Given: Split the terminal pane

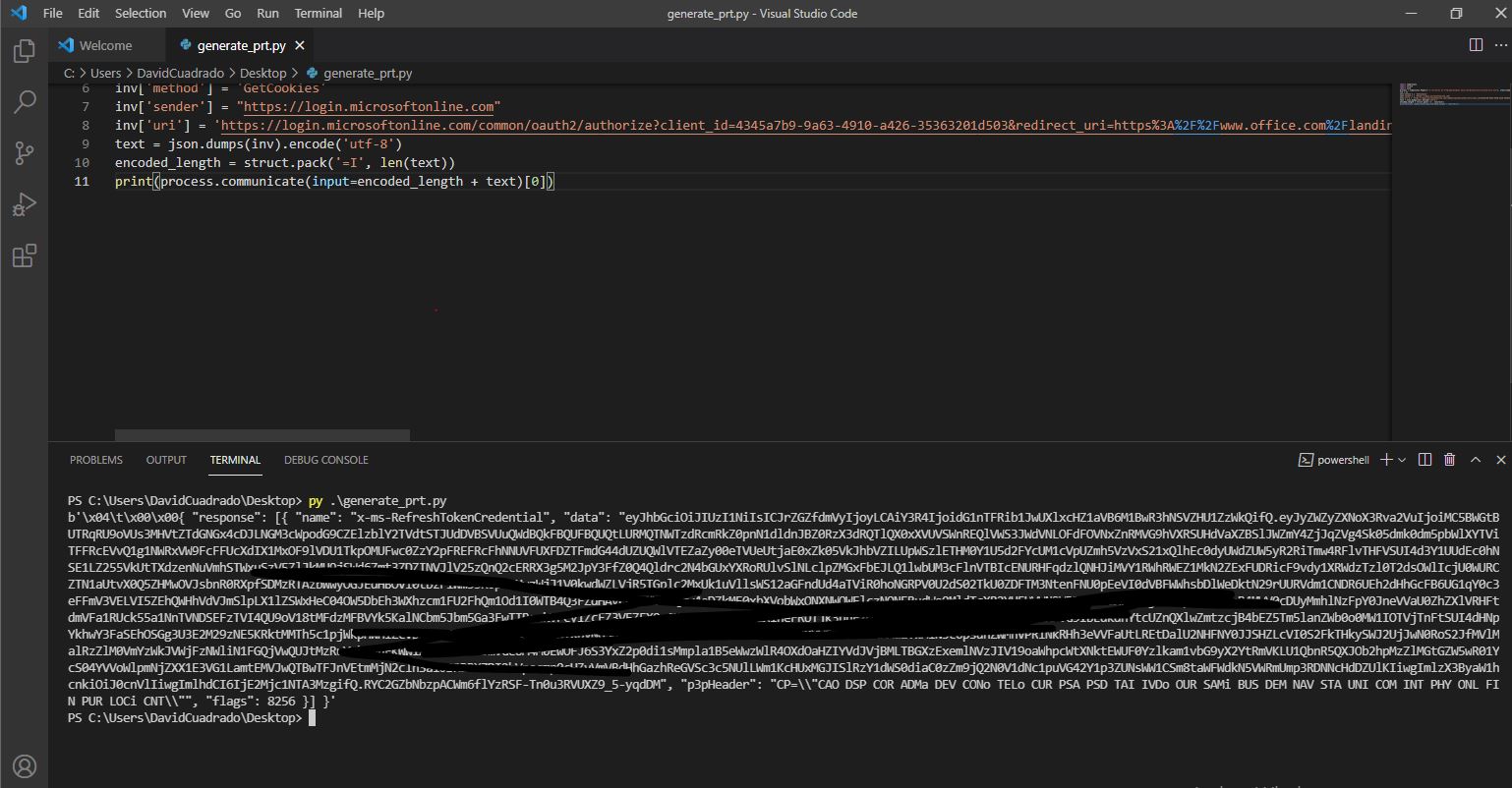Looking at the screenshot, I should (x=1425, y=460).
